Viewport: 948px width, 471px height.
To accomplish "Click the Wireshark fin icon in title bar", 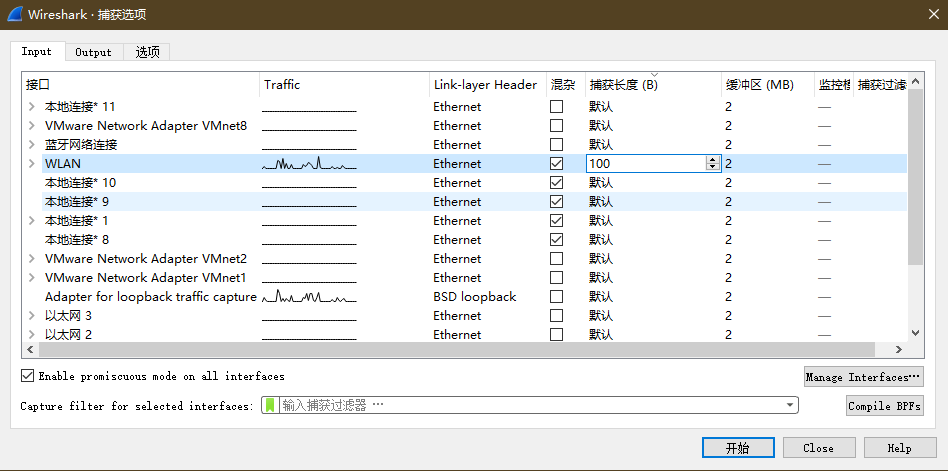I will (x=15, y=14).
